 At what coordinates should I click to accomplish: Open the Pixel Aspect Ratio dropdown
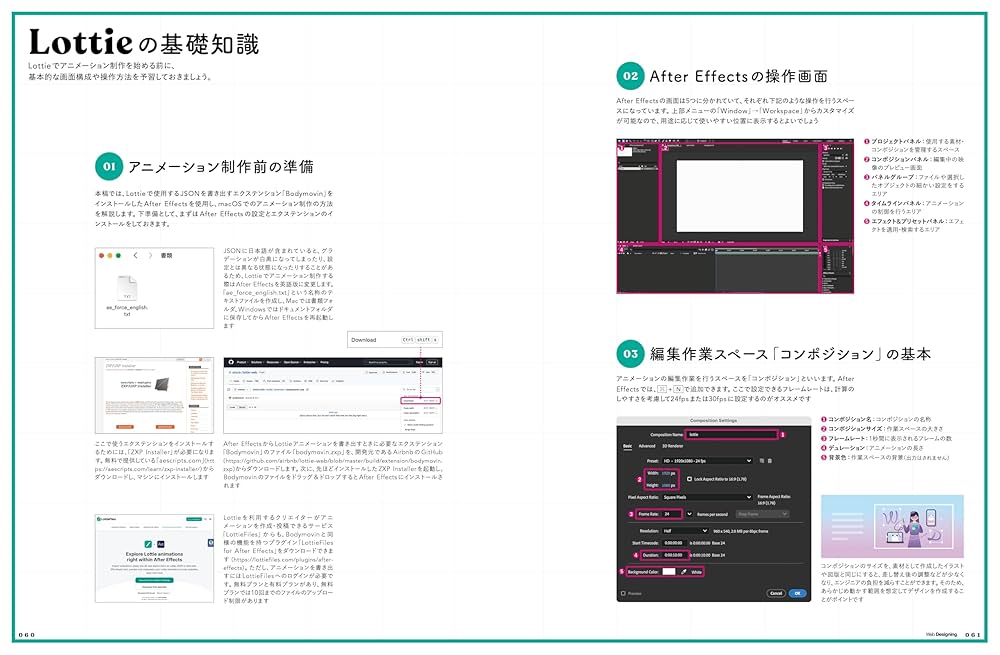pyautogui.click(x=707, y=497)
